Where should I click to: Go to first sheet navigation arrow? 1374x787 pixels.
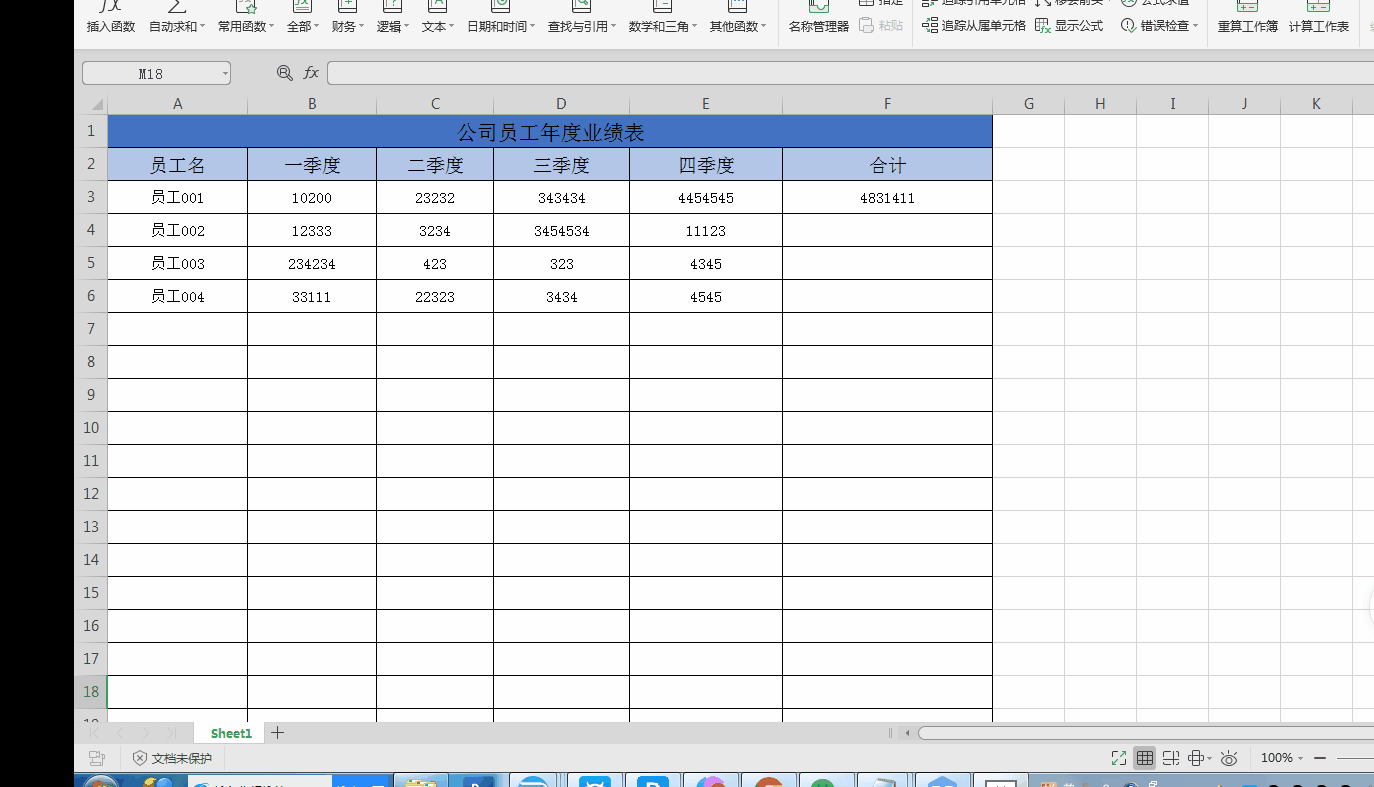[x=94, y=733]
